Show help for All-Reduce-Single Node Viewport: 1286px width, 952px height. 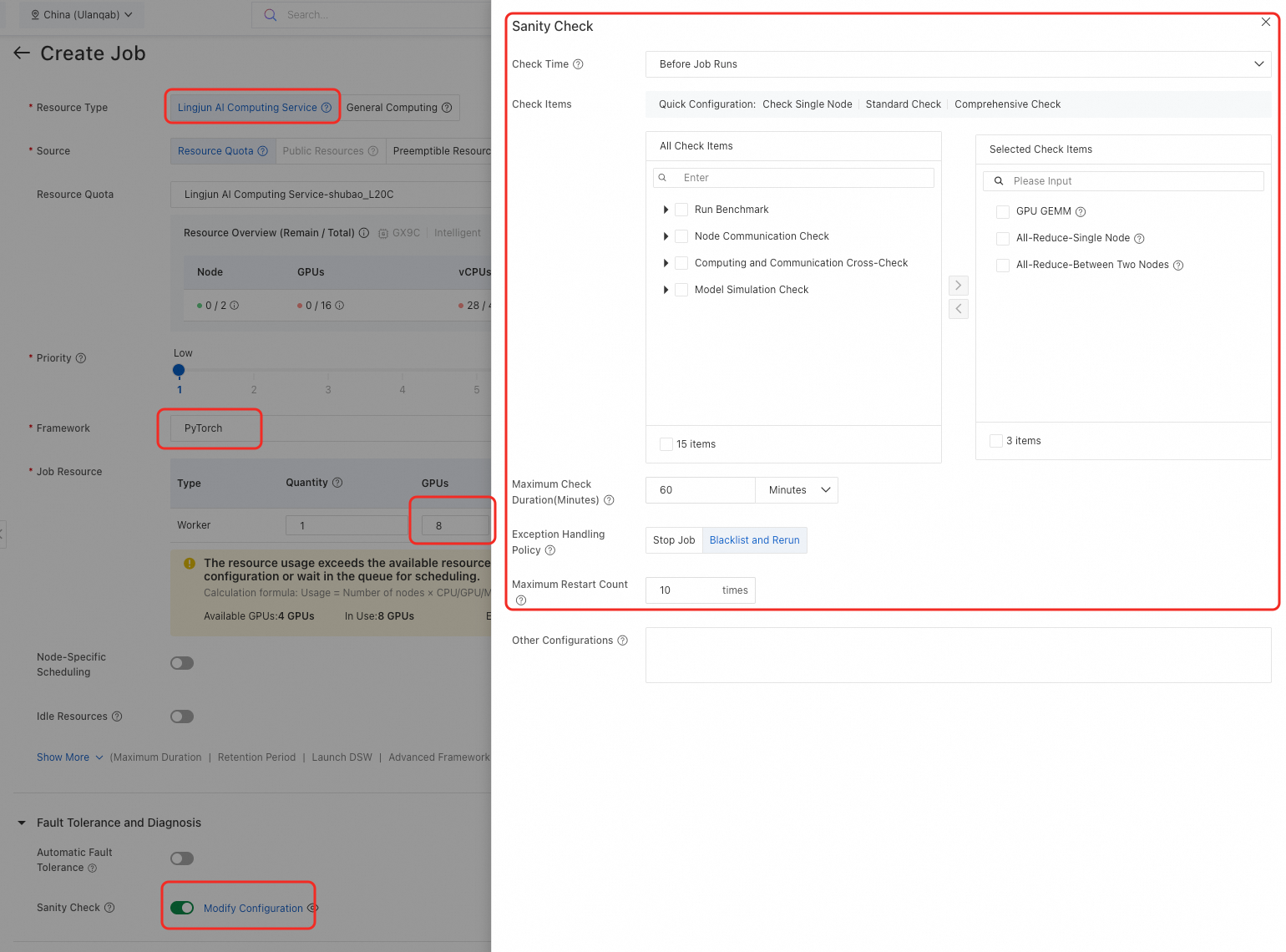point(1139,239)
